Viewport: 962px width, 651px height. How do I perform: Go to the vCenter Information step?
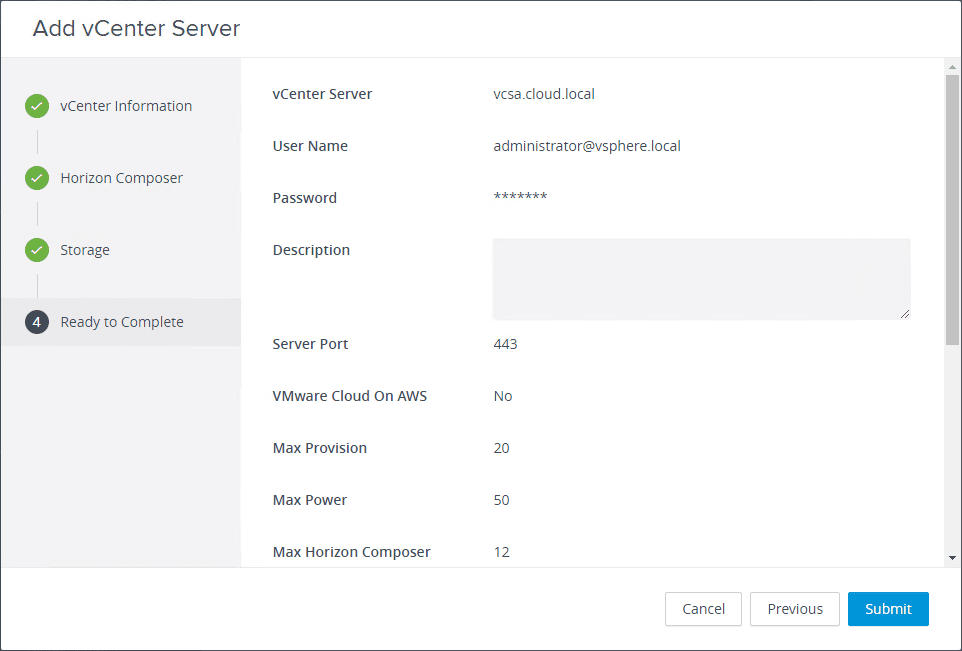[x=126, y=106]
